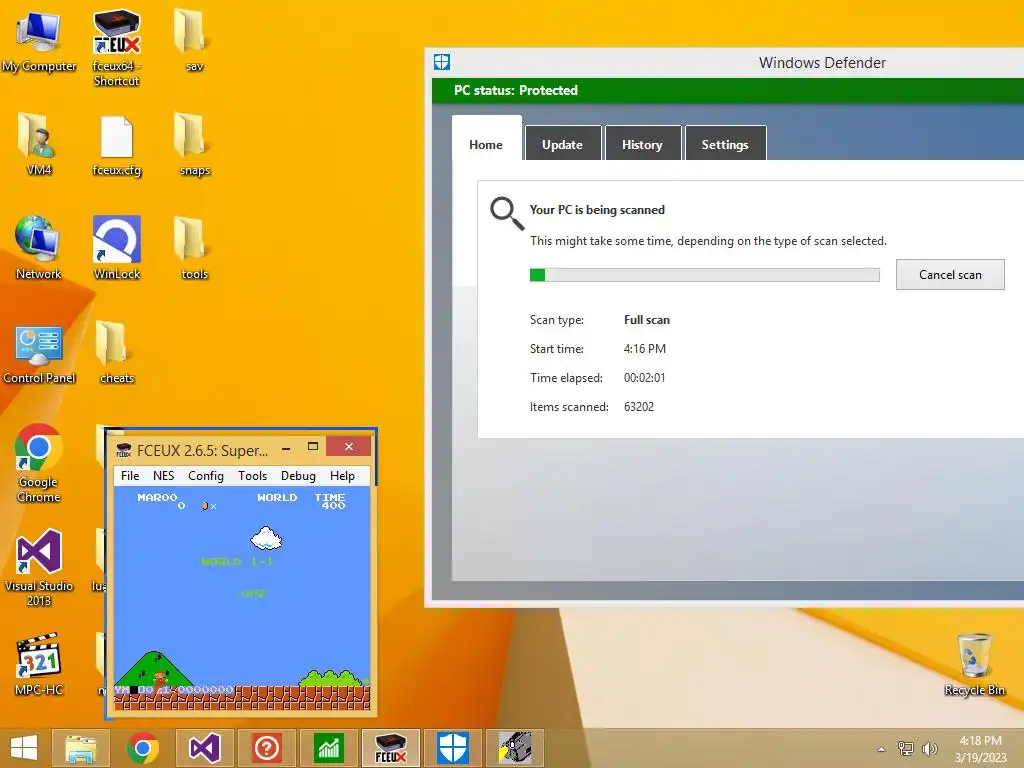The width and height of the screenshot is (1024, 768).
Task: Launch the WinLock shortcut icon
Action: 116,247
